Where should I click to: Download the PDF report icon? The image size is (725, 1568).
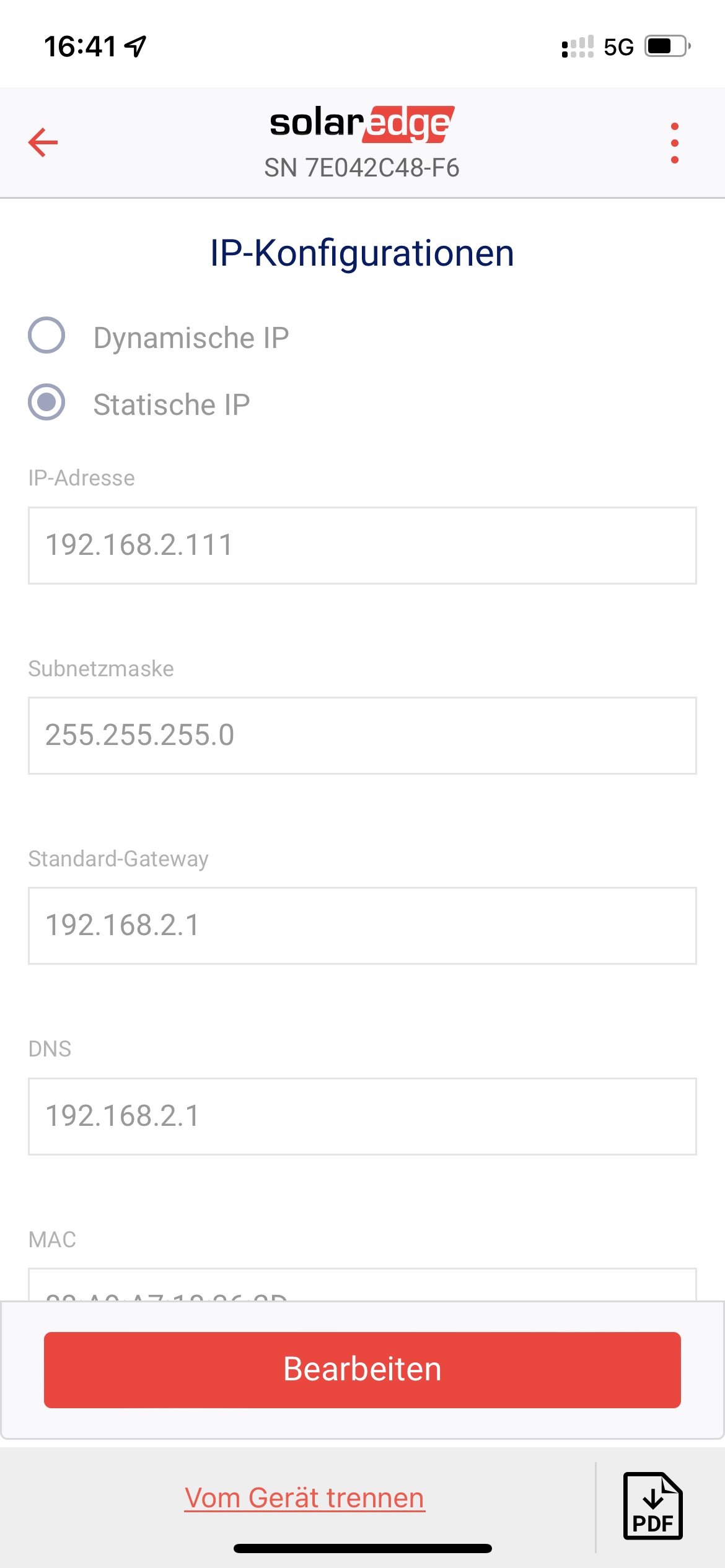(x=652, y=1505)
